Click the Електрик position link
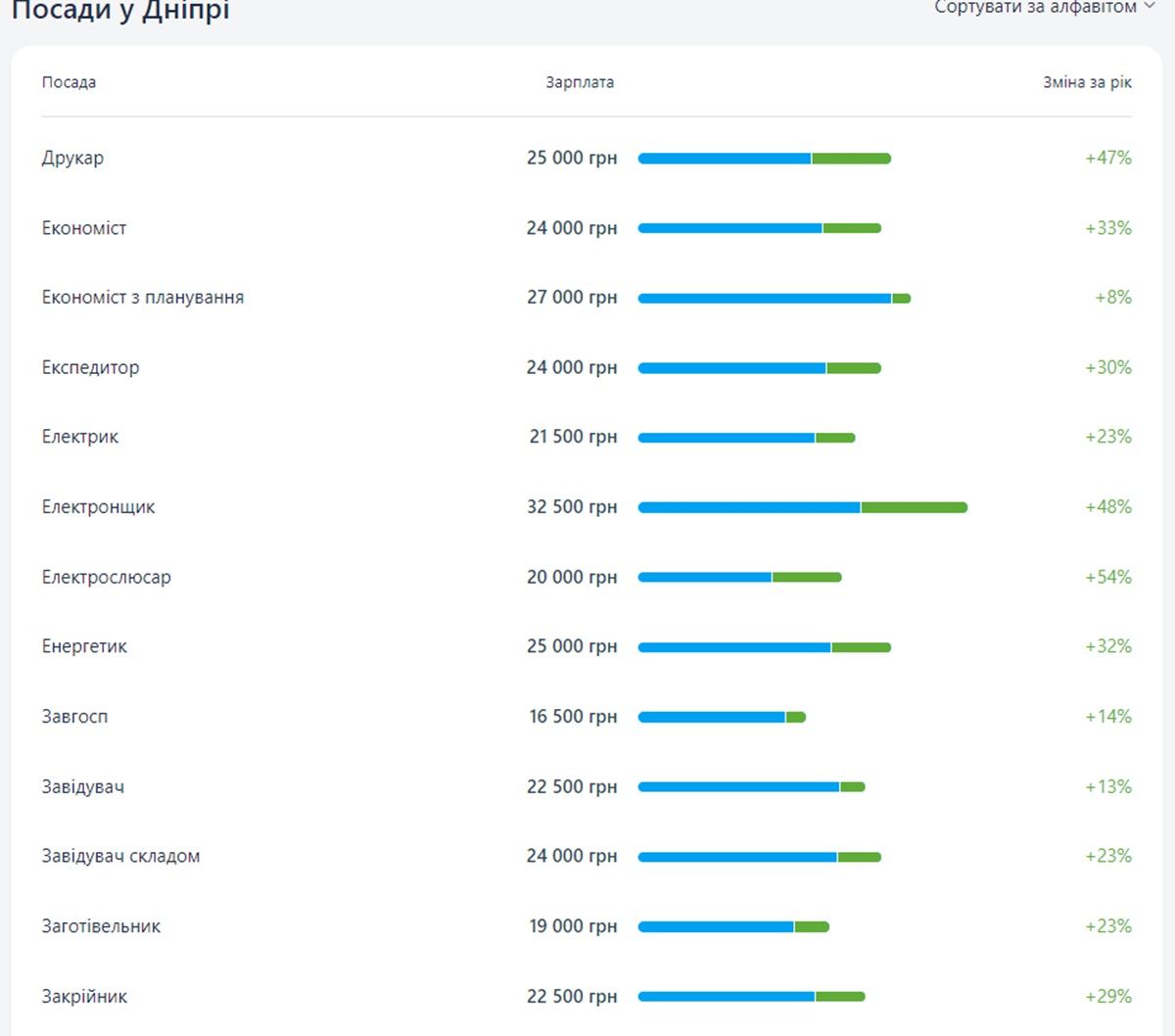The image size is (1175, 1036). tap(80, 437)
